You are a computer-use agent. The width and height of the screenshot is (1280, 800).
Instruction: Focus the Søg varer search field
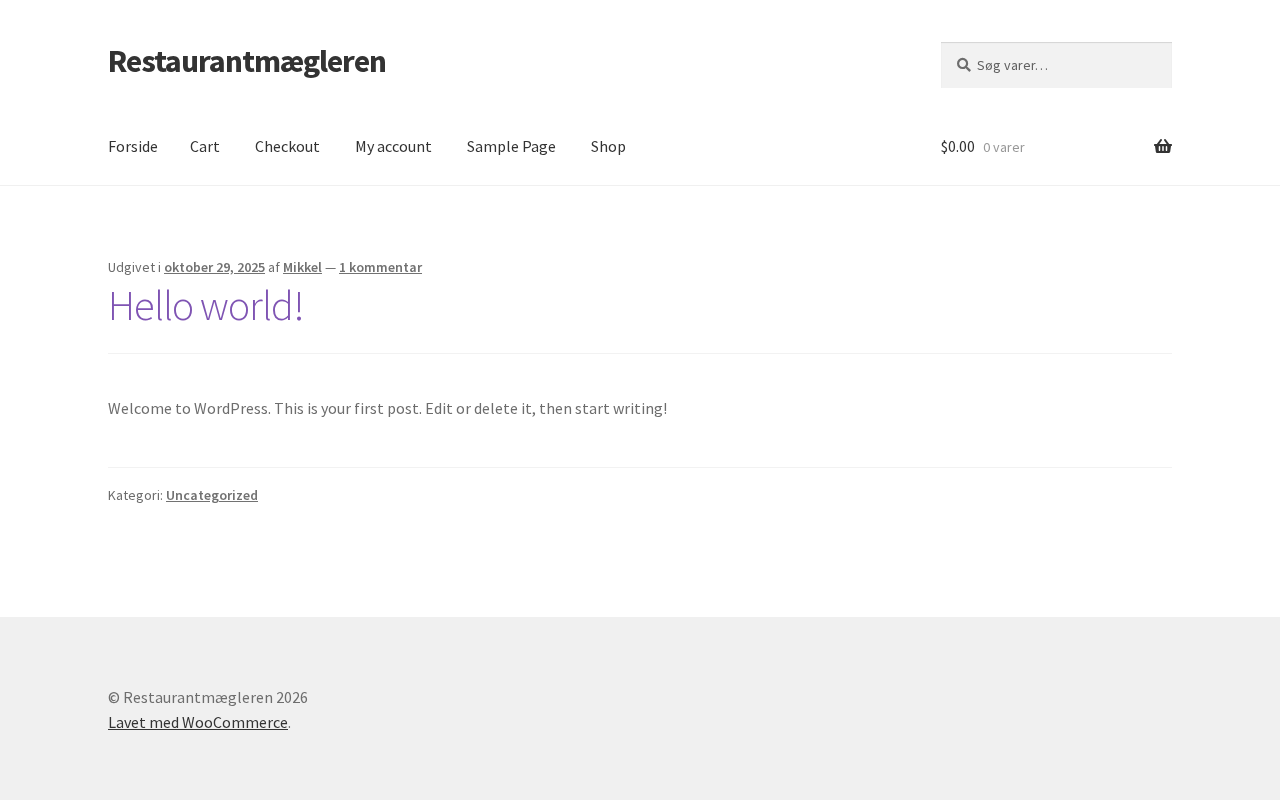pyautogui.click(x=1056, y=65)
